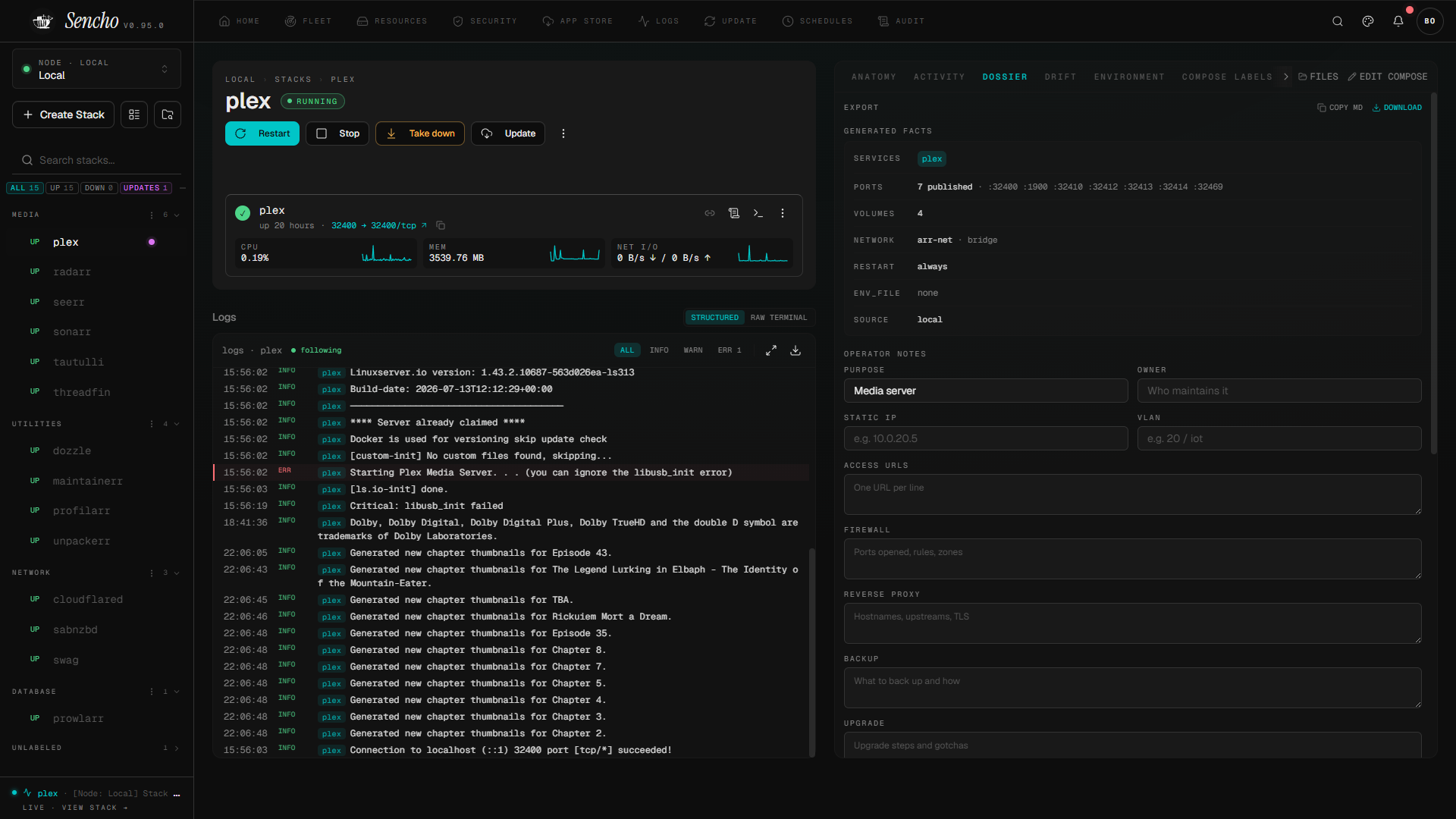Open the theme palette icon
The image size is (1456, 819).
[x=1368, y=21]
